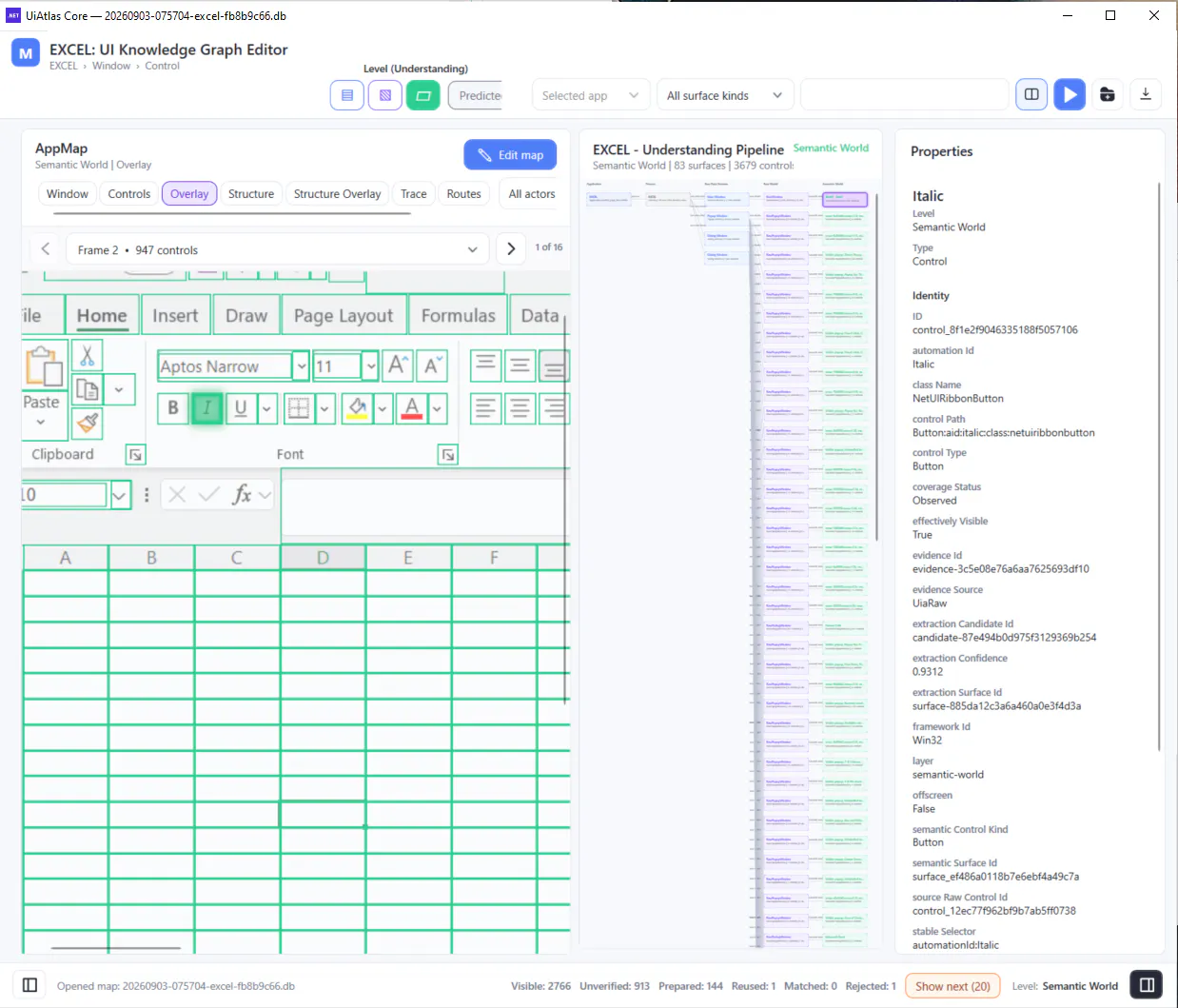
Task: Click the All actors button
Action: point(532,193)
